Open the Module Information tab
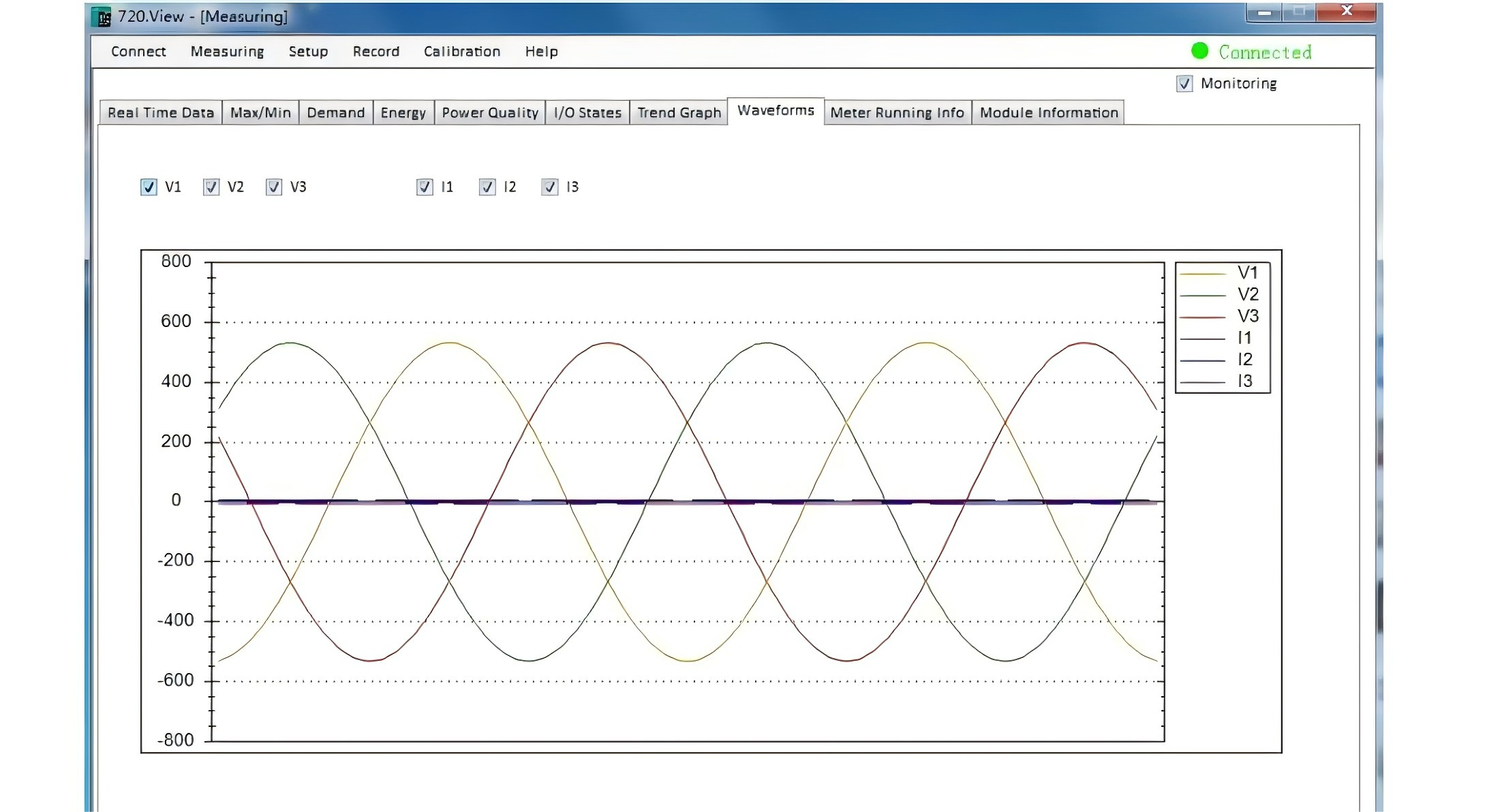The width and height of the screenshot is (1502, 812). coord(1049,112)
